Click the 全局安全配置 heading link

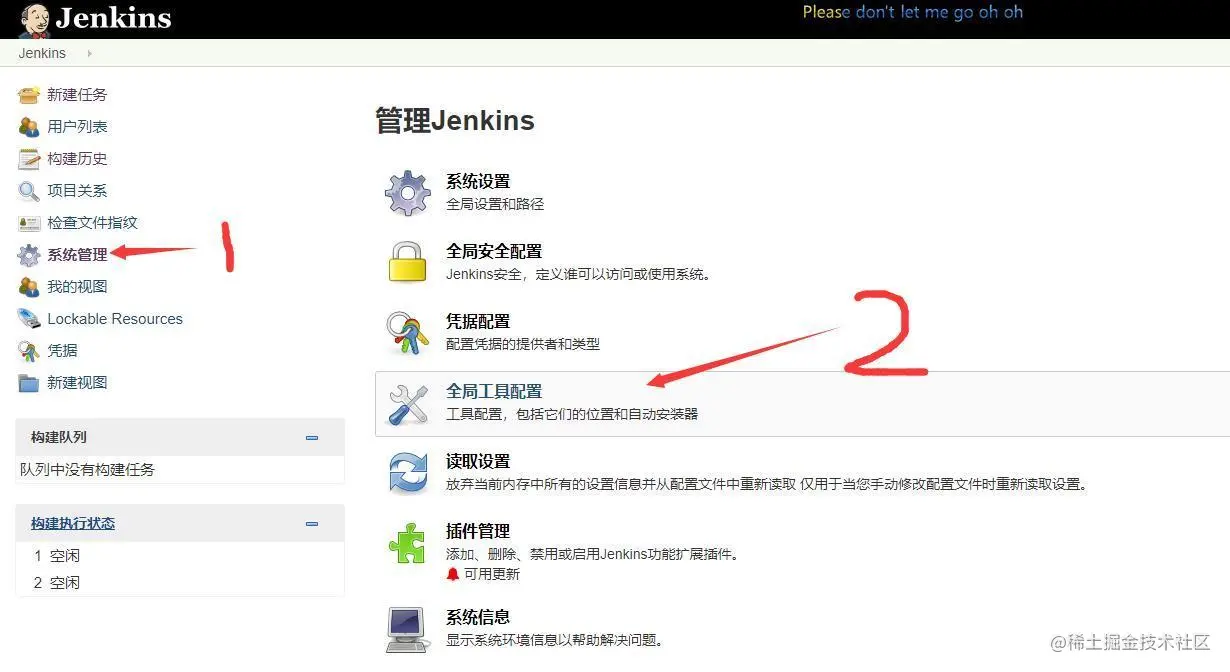(x=494, y=252)
